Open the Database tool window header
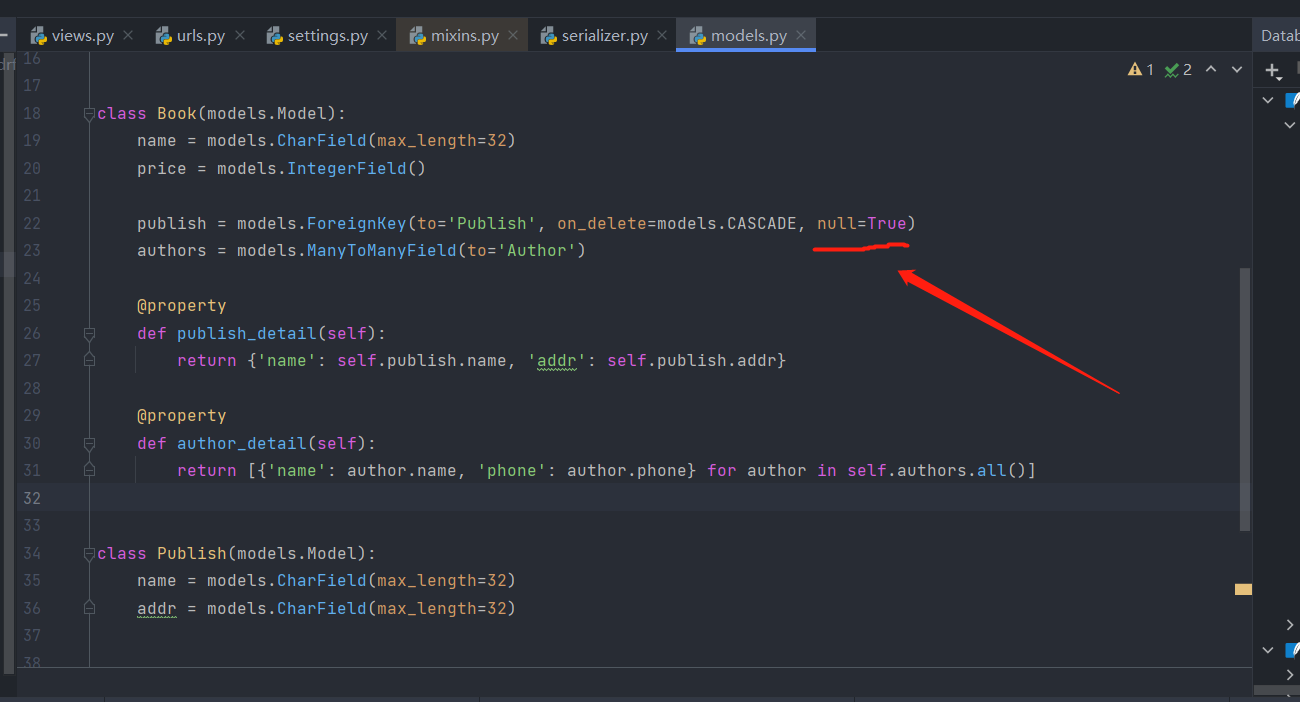The image size is (1300, 702). [x=1279, y=35]
